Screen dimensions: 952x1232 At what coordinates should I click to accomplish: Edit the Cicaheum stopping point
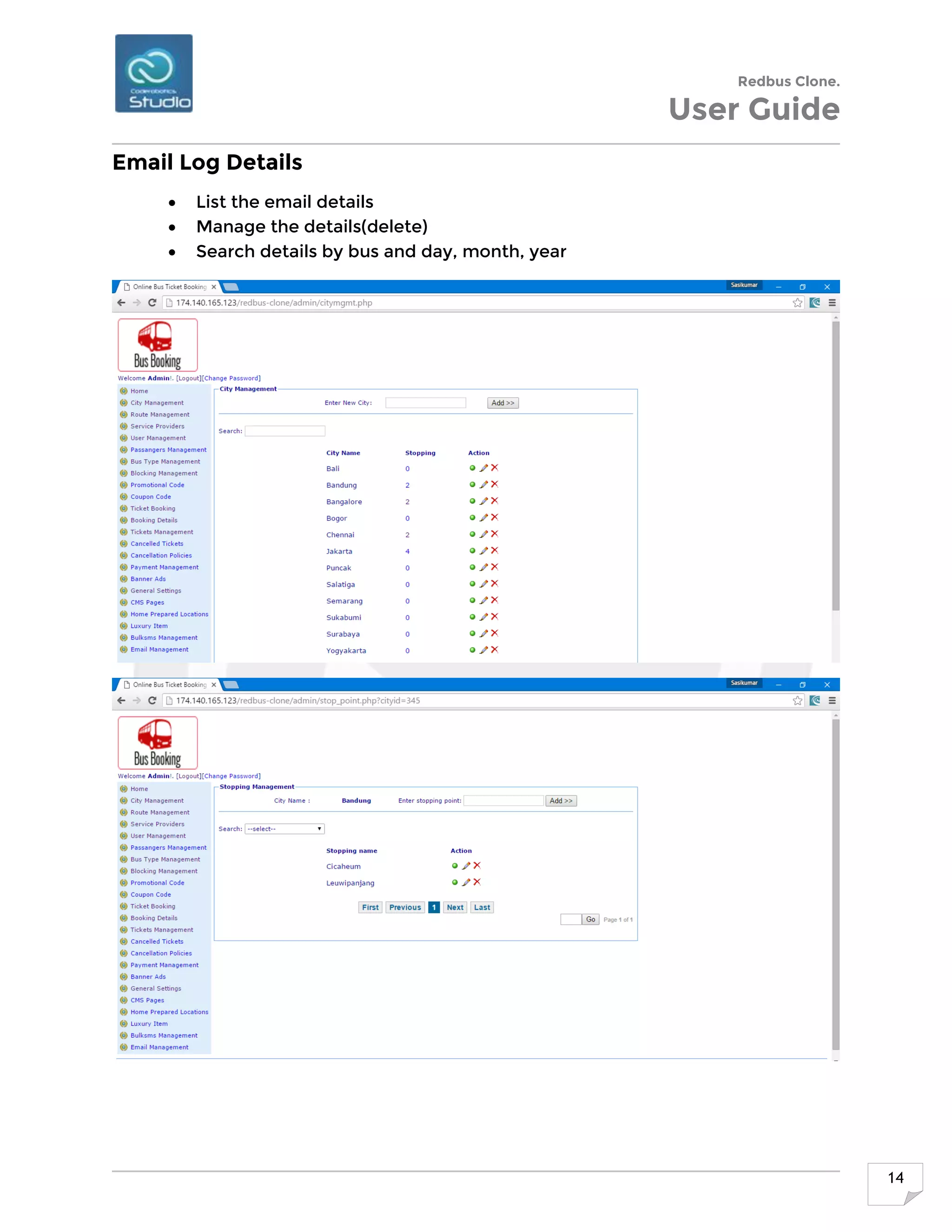tap(466, 866)
